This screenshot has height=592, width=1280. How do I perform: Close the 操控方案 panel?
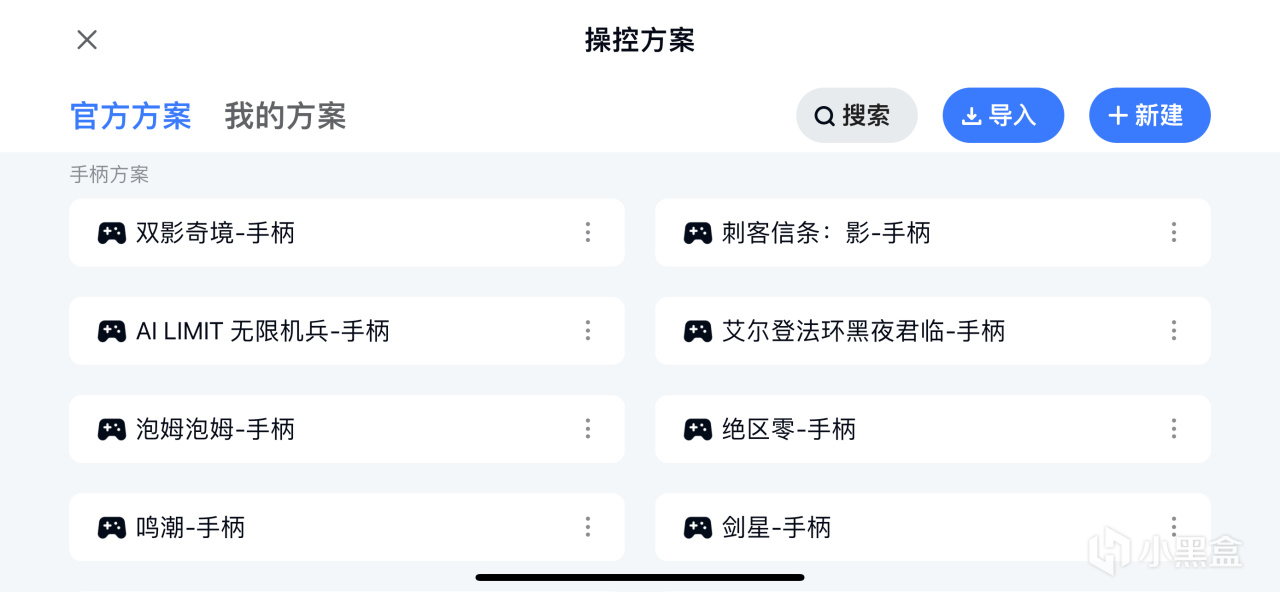tap(87, 40)
